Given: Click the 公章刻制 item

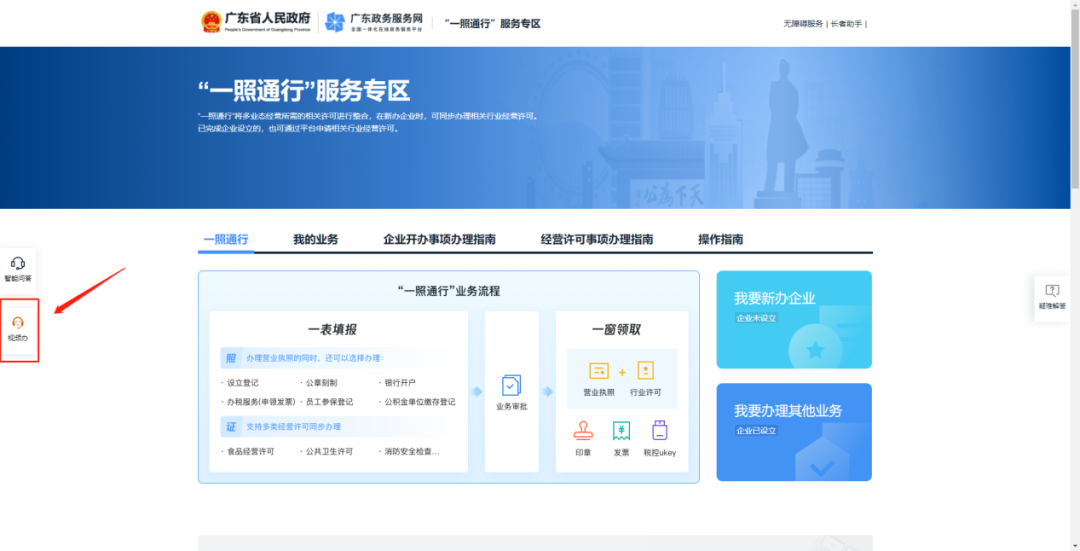Looking at the screenshot, I should tap(321, 382).
